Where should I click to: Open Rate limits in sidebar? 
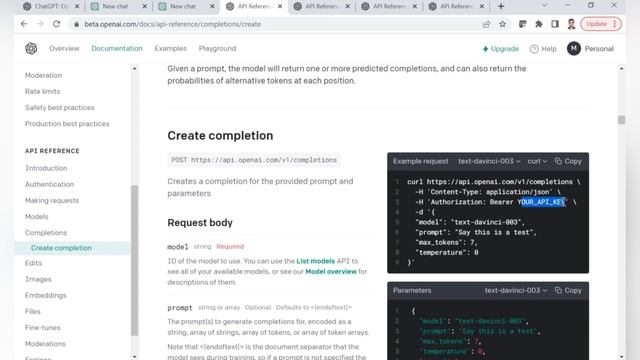click(42, 91)
